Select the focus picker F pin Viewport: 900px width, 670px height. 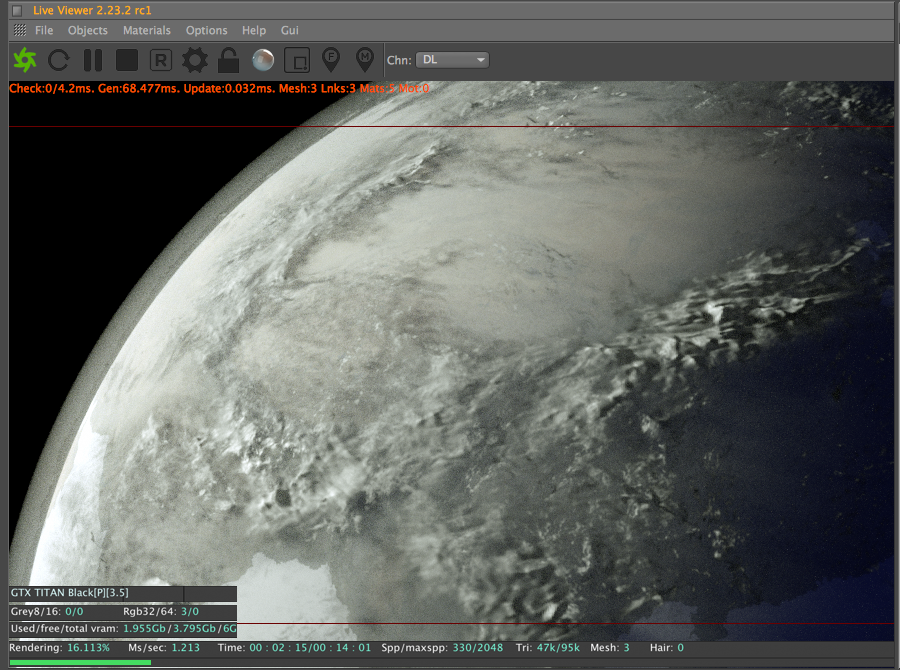331,60
